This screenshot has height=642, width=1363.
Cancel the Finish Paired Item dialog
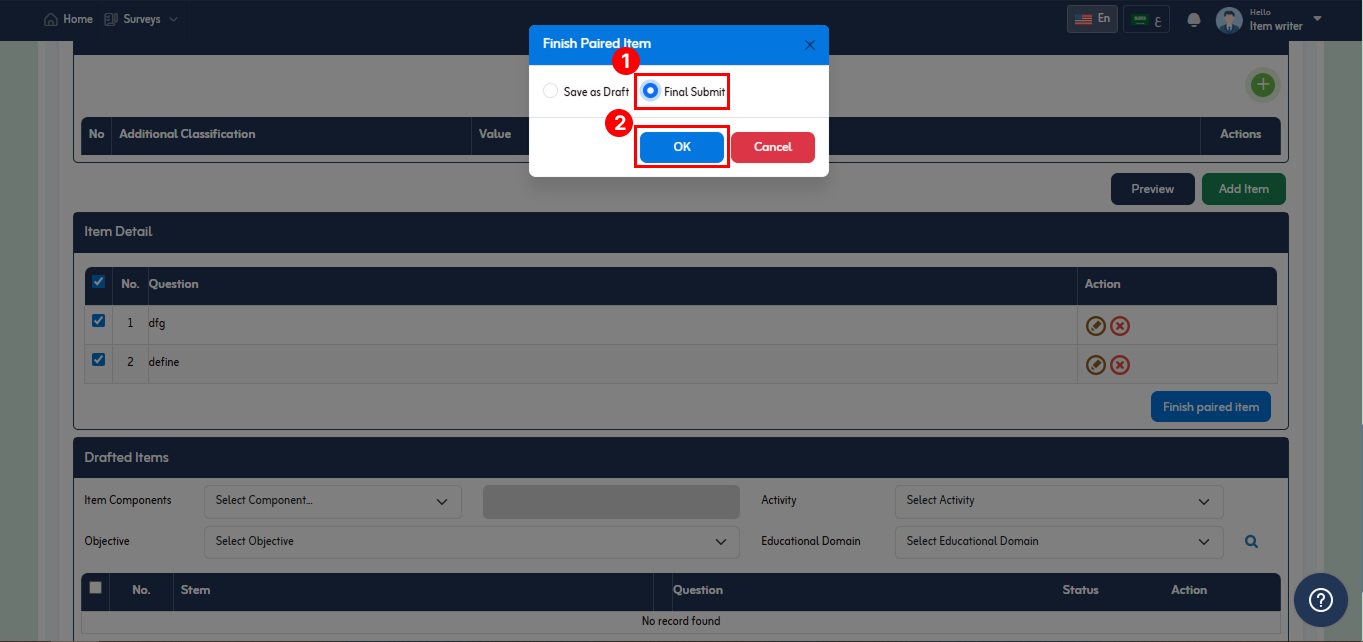[773, 147]
